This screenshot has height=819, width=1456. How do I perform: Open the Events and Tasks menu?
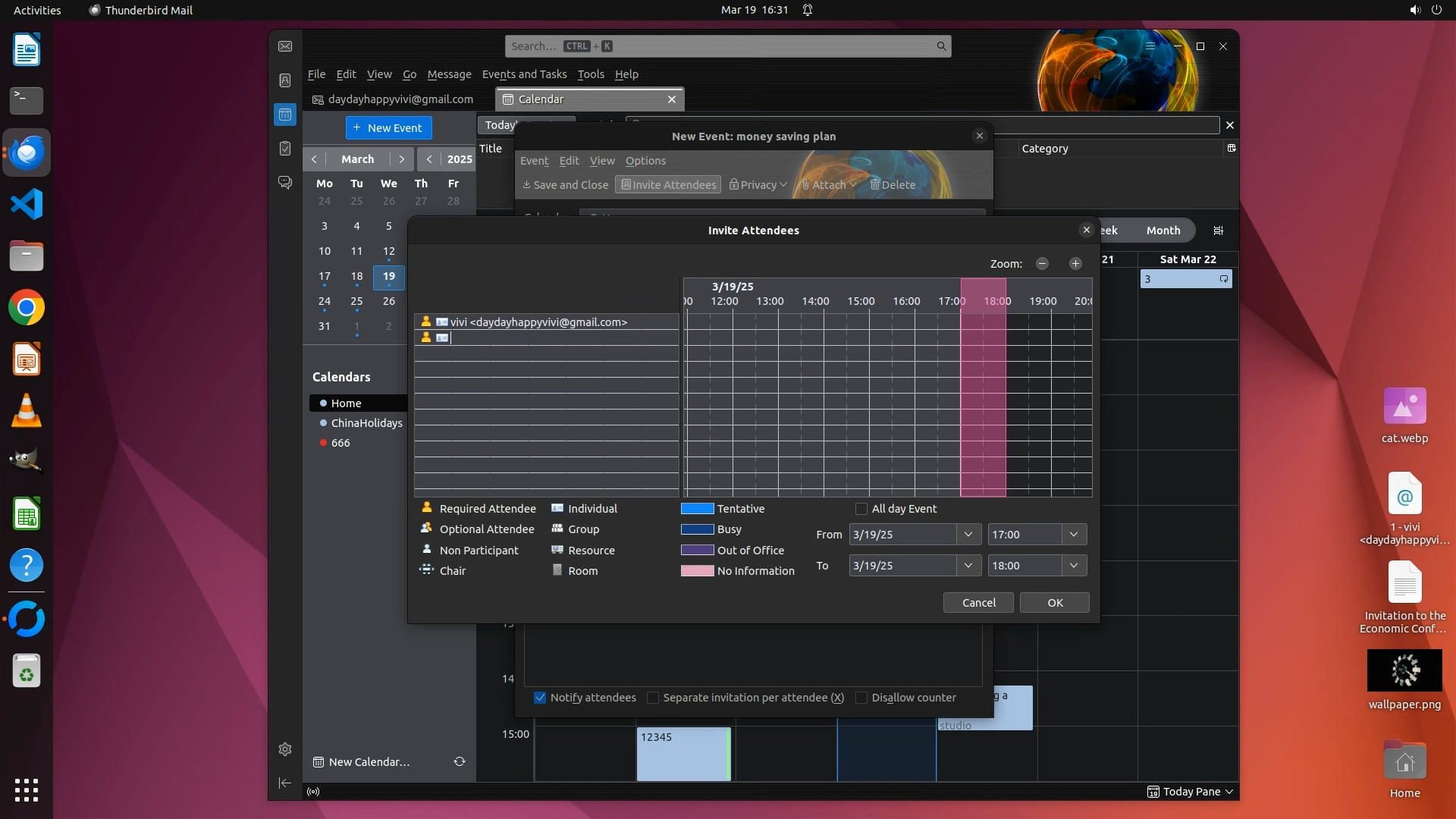524,74
